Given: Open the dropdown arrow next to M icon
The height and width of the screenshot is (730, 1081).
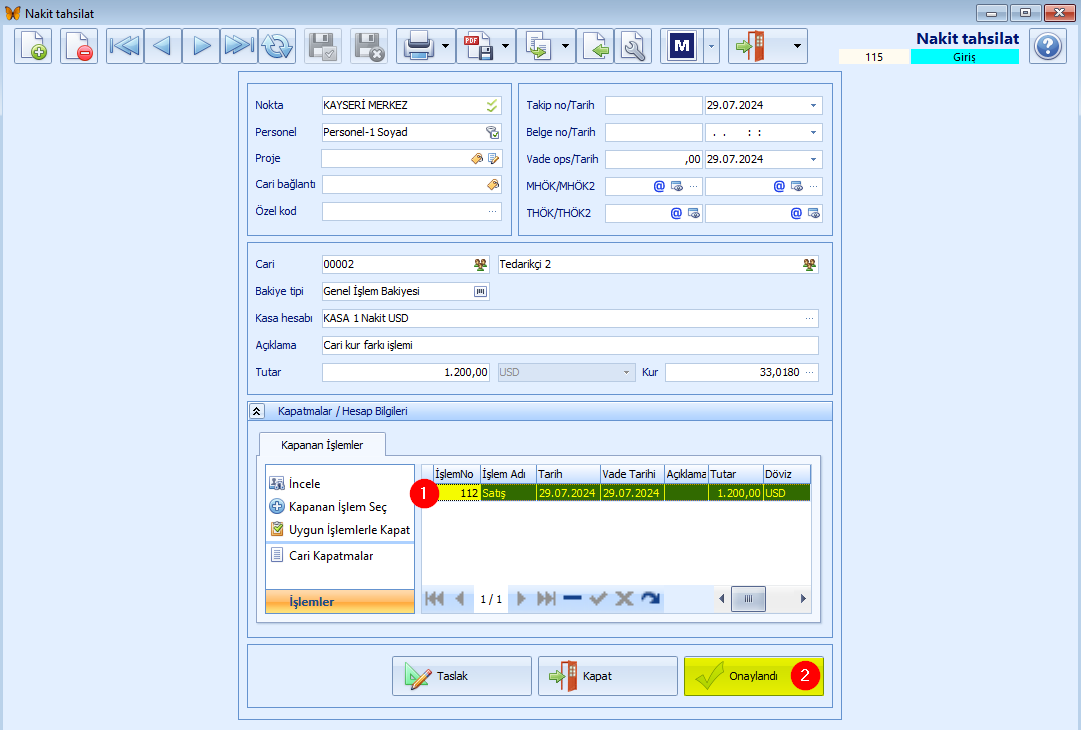Looking at the screenshot, I should (711, 46).
